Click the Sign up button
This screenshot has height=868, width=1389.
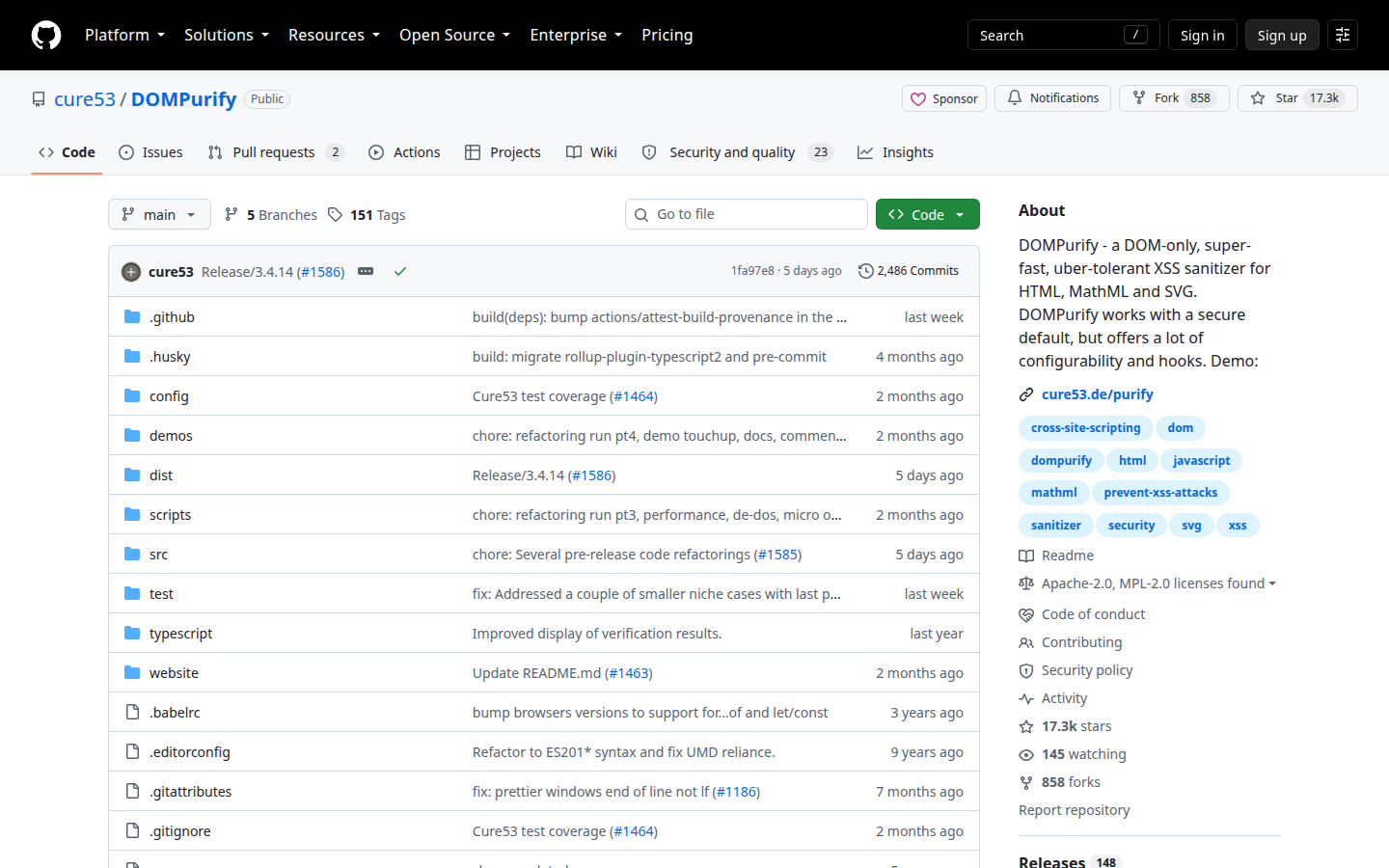coord(1282,35)
